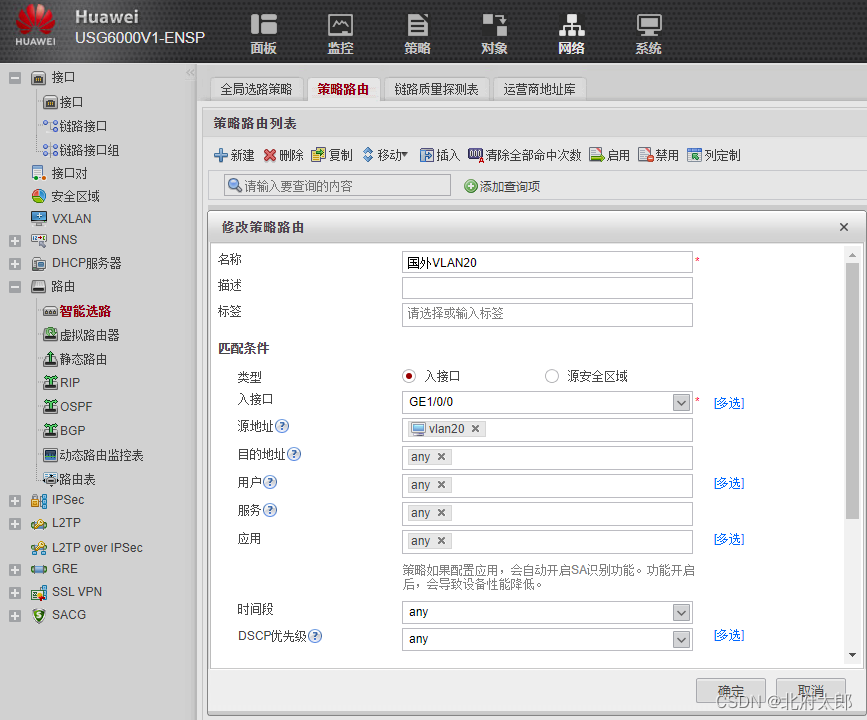Click 多选 link beside 应用
The width and height of the screenshot is (867, 720).
click(729, 539)
